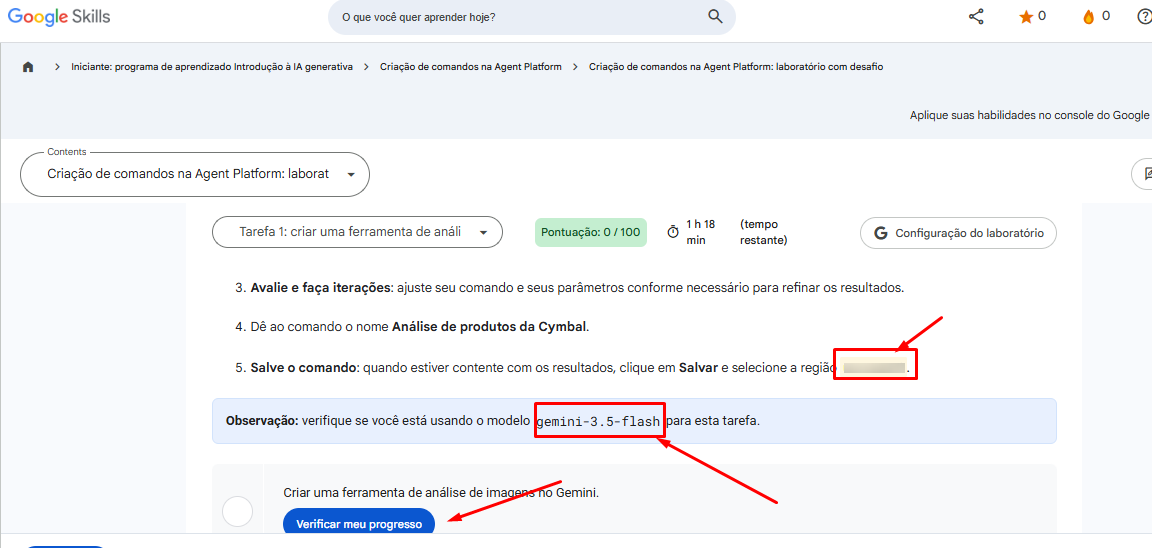Click the search magnifier icon
This screenshot has height=548, width=1152.
coord(715,17)
